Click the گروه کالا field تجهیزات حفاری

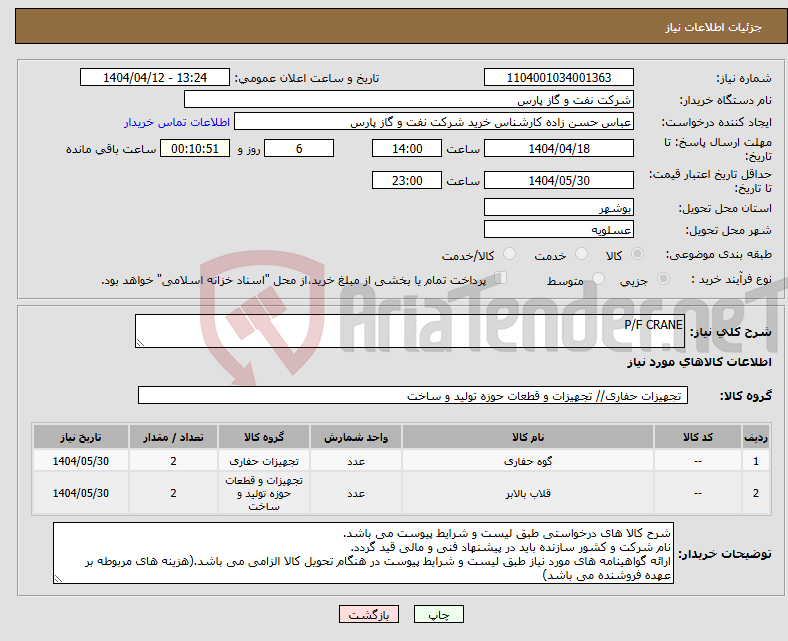point(413,395)
